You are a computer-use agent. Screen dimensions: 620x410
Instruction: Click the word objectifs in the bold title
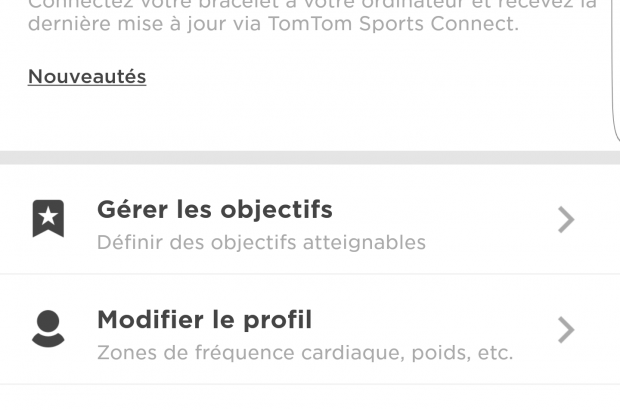(x=276, y=210)
